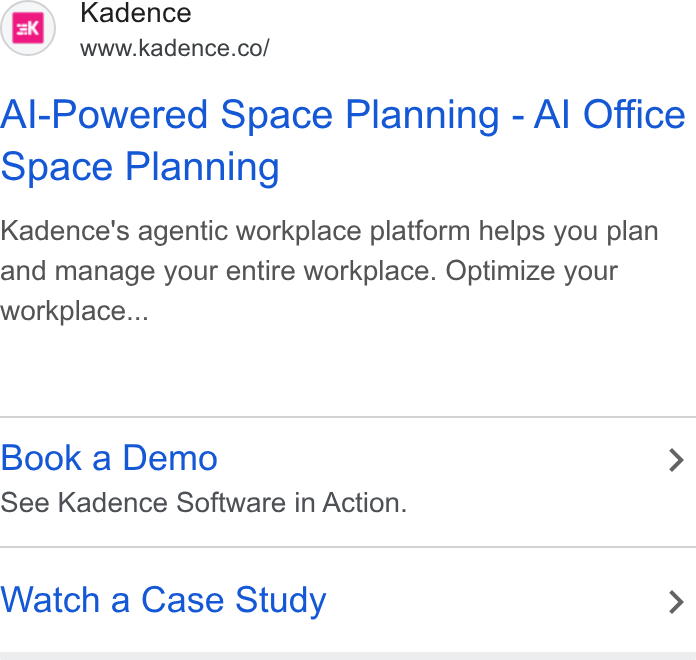Click the gray bar below Watch a Case Study
The height and width of the screenshot is (660, 696).
tap(348, 656)
